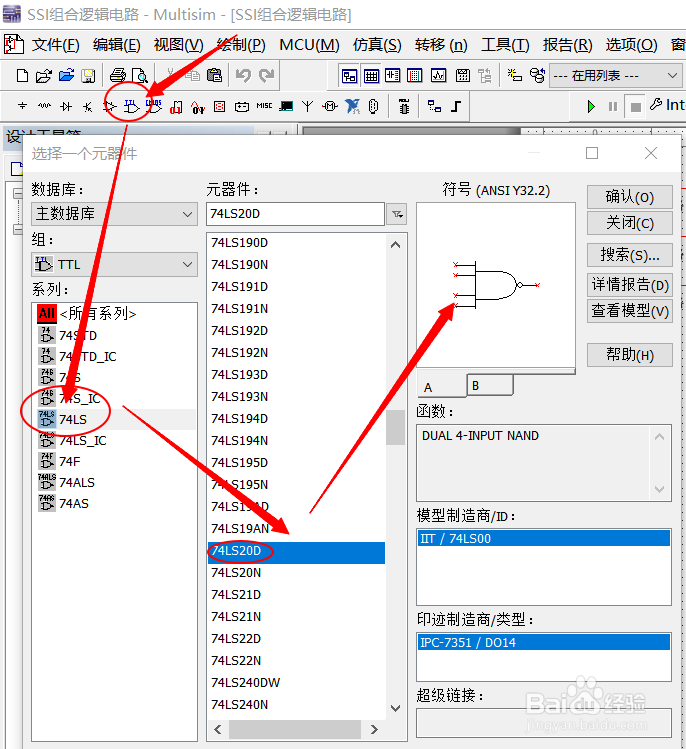
Task: Open the 报告(R) menu
Action: pos(568,45)
